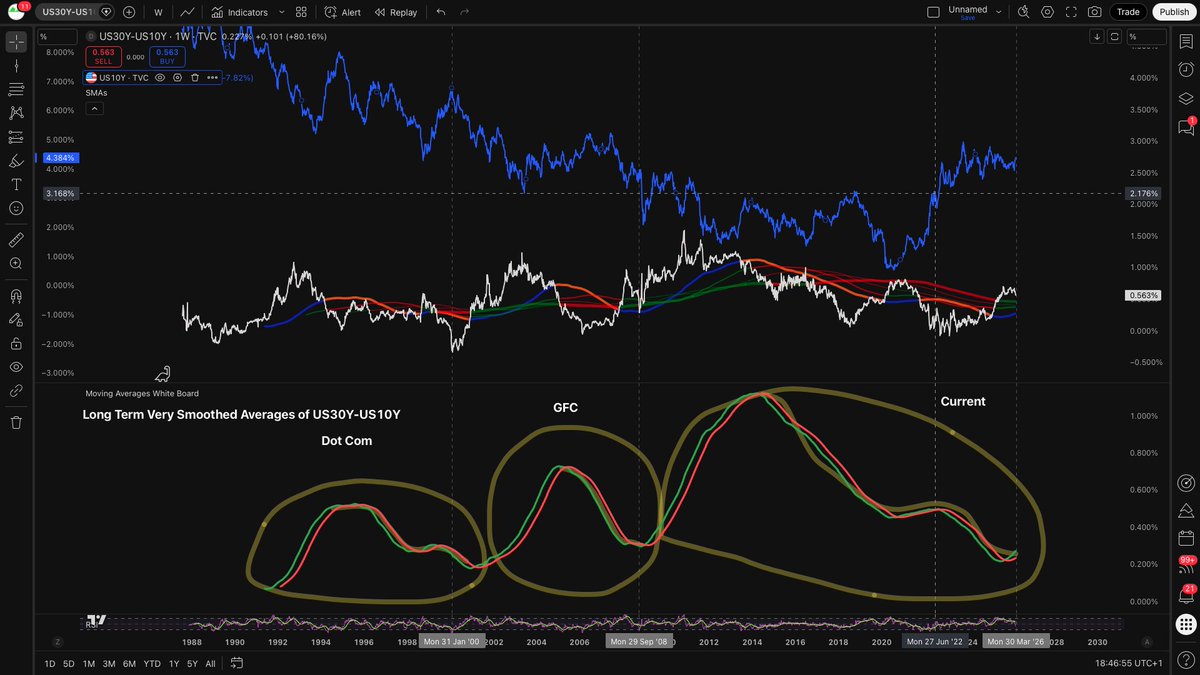The height and width of the screenshot is (675, 1200).
Task: Select the 5D date range
Action: click(x=68, y=663)
